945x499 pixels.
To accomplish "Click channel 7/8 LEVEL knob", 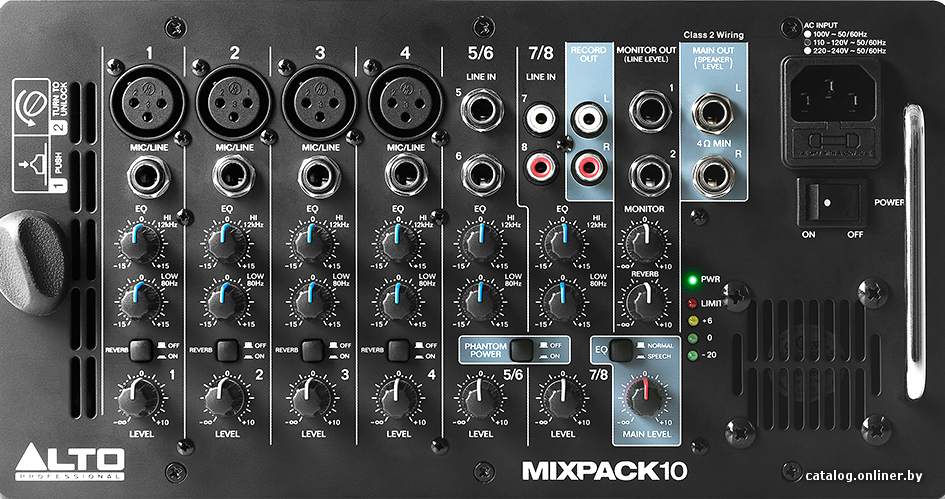I will [563, 398].
